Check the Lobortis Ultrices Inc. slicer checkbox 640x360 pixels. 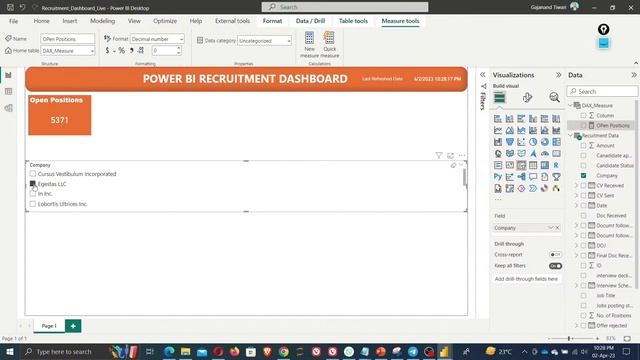click(33, 204)
